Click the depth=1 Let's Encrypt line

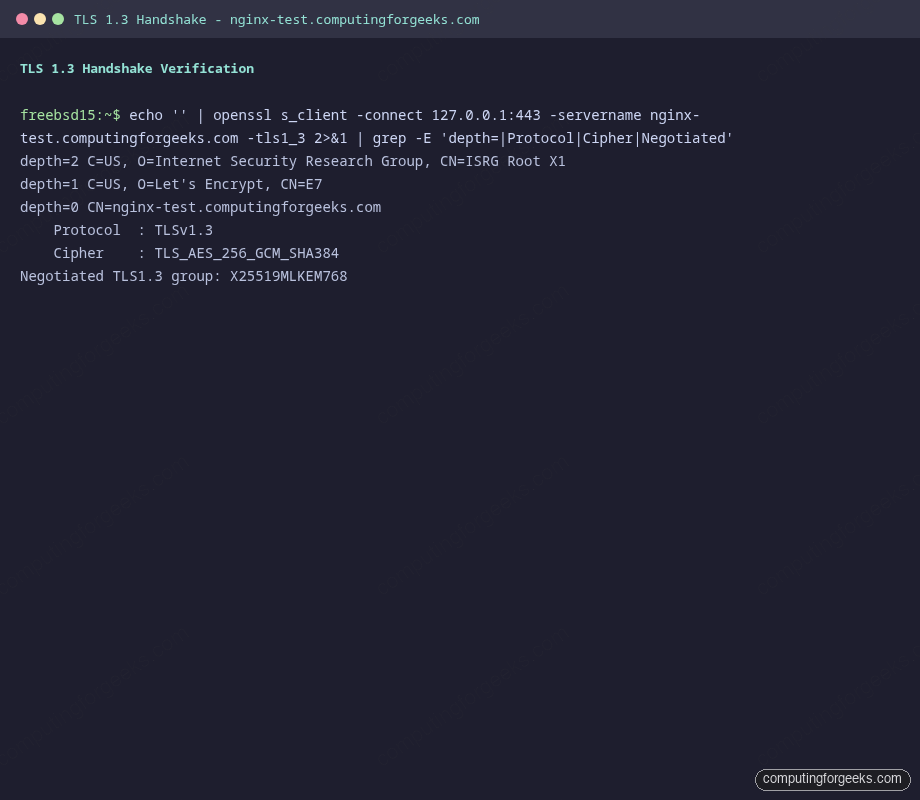[x=175, y=184]
